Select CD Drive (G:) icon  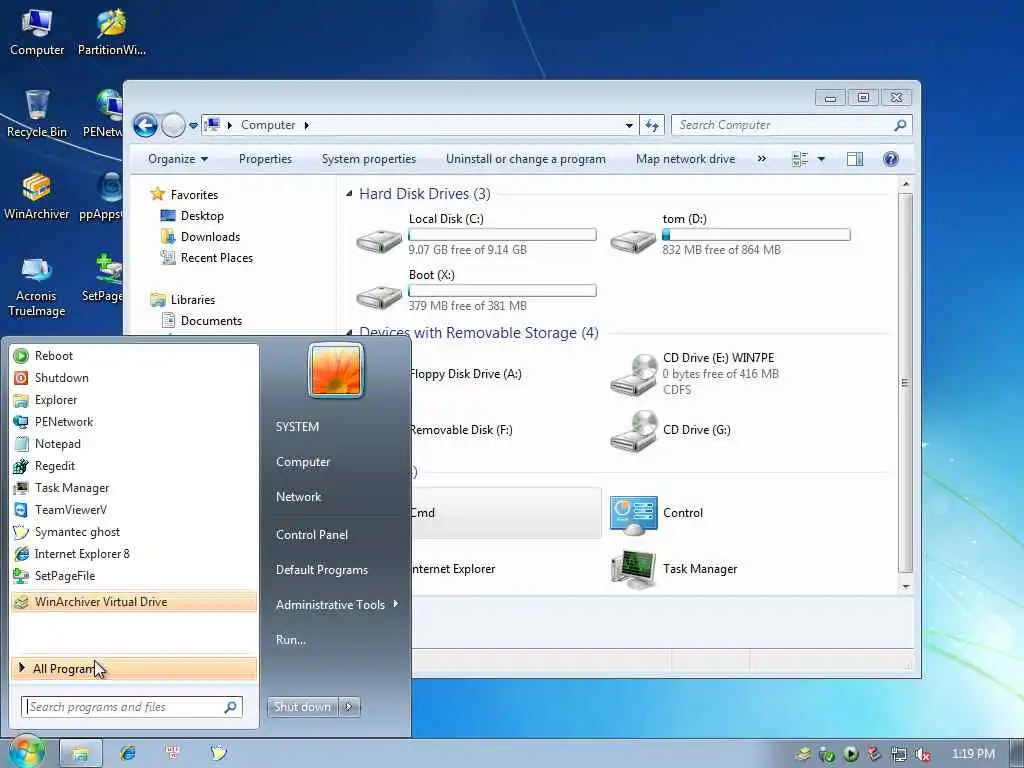633,430
